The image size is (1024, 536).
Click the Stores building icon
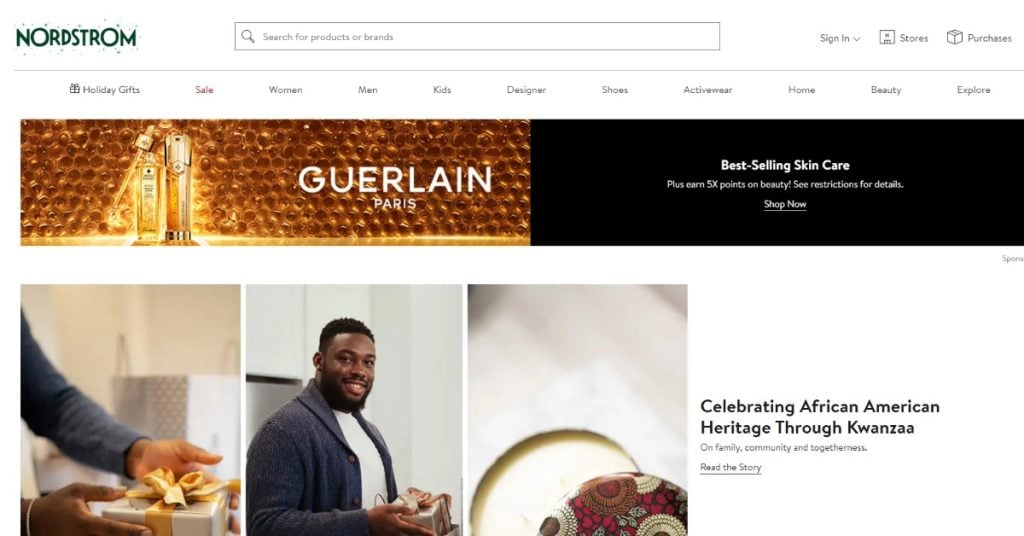click(887, 37)
